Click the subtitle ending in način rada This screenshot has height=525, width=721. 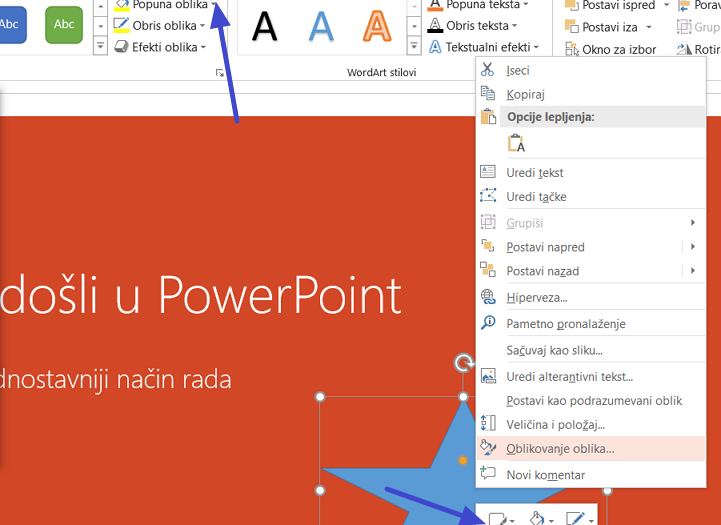(x=115, y=380)
